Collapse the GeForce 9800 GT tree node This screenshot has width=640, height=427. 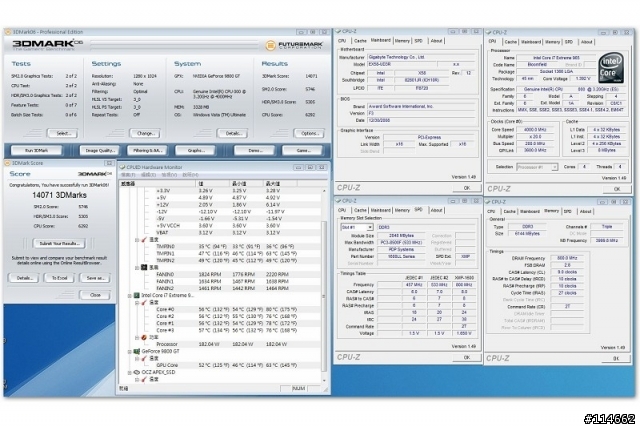pos(130,351)
